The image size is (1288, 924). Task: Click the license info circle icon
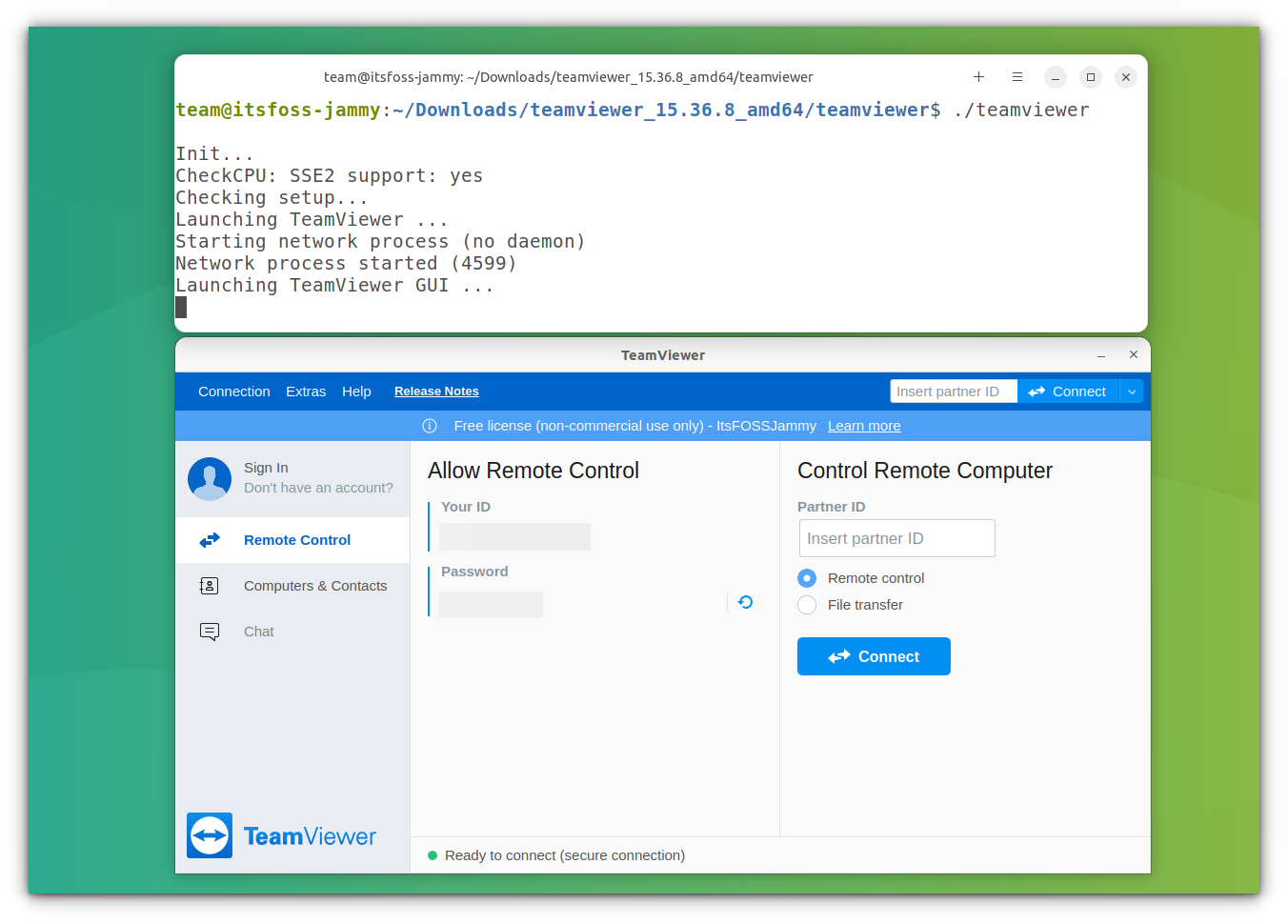click(430, 426)
